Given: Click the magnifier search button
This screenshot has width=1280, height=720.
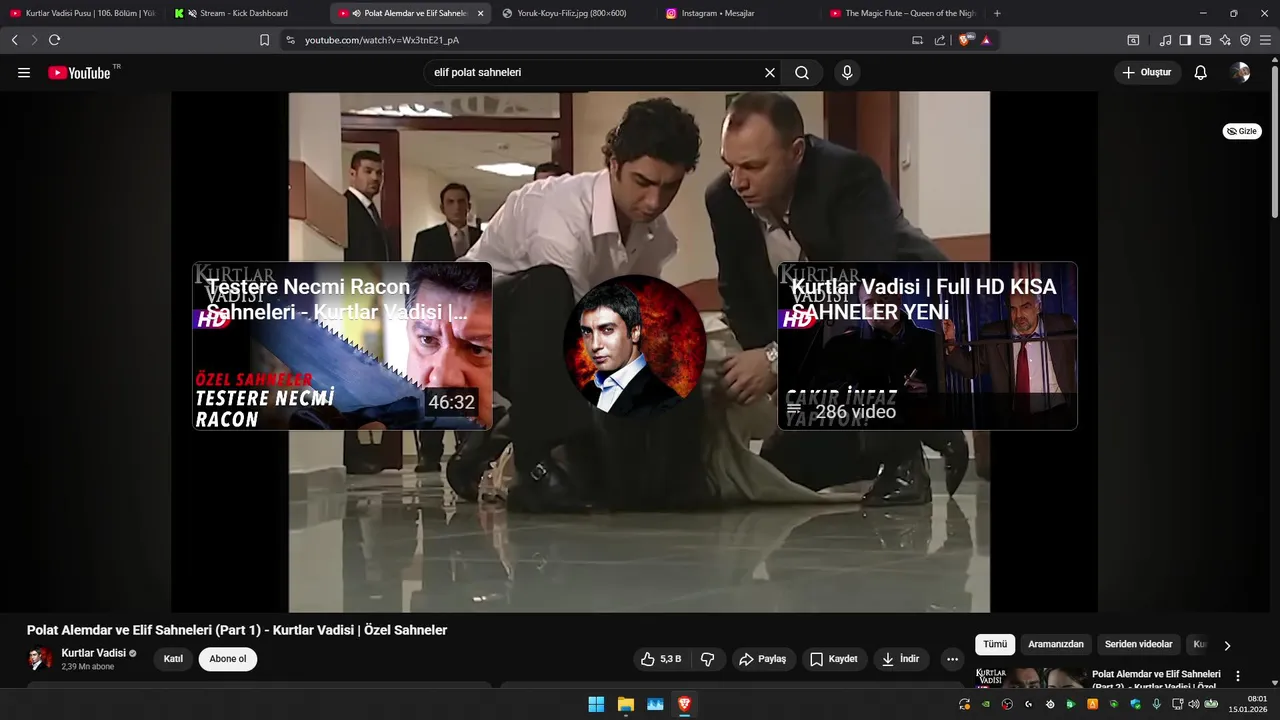Looking at the screenshot, I should (802, 73).
